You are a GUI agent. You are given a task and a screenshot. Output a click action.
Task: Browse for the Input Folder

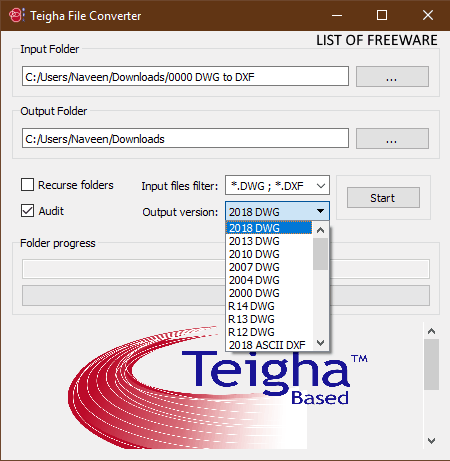tap(392, 76)
